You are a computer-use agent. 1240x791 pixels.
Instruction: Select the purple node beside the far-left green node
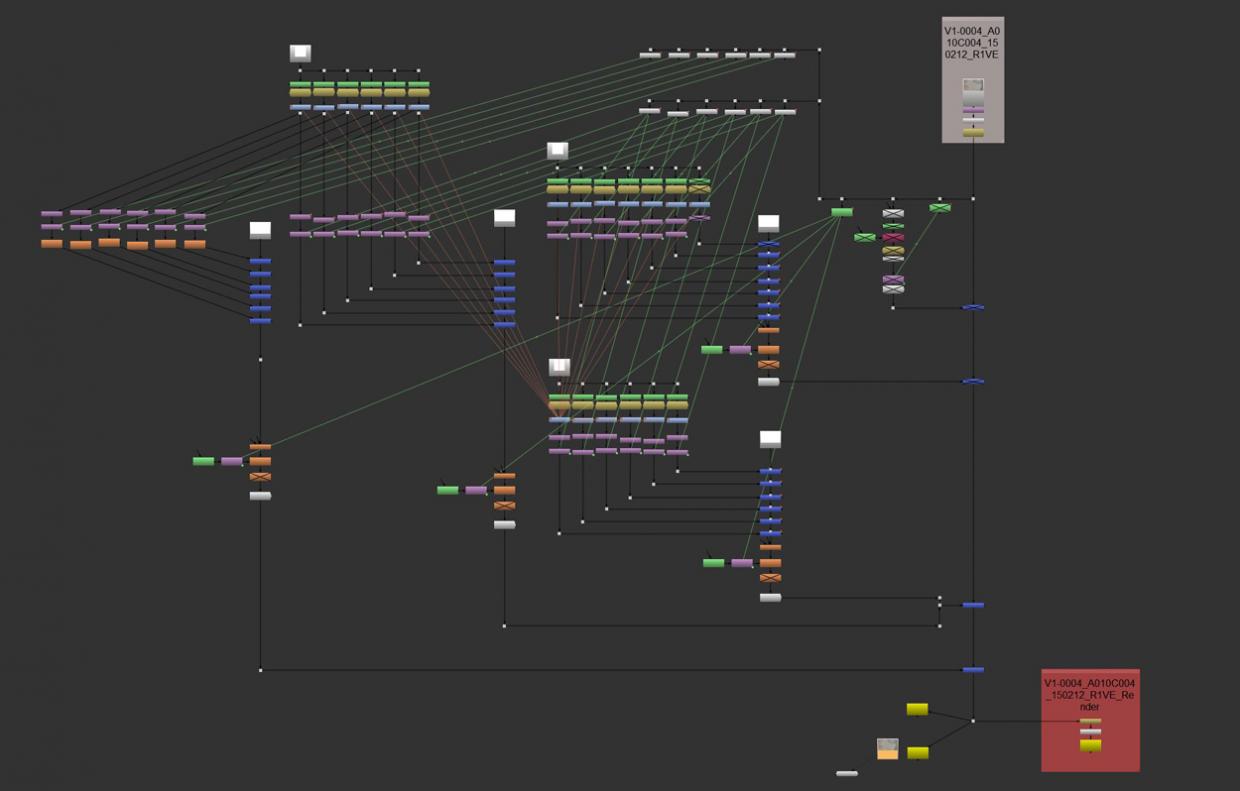(231, 461)
